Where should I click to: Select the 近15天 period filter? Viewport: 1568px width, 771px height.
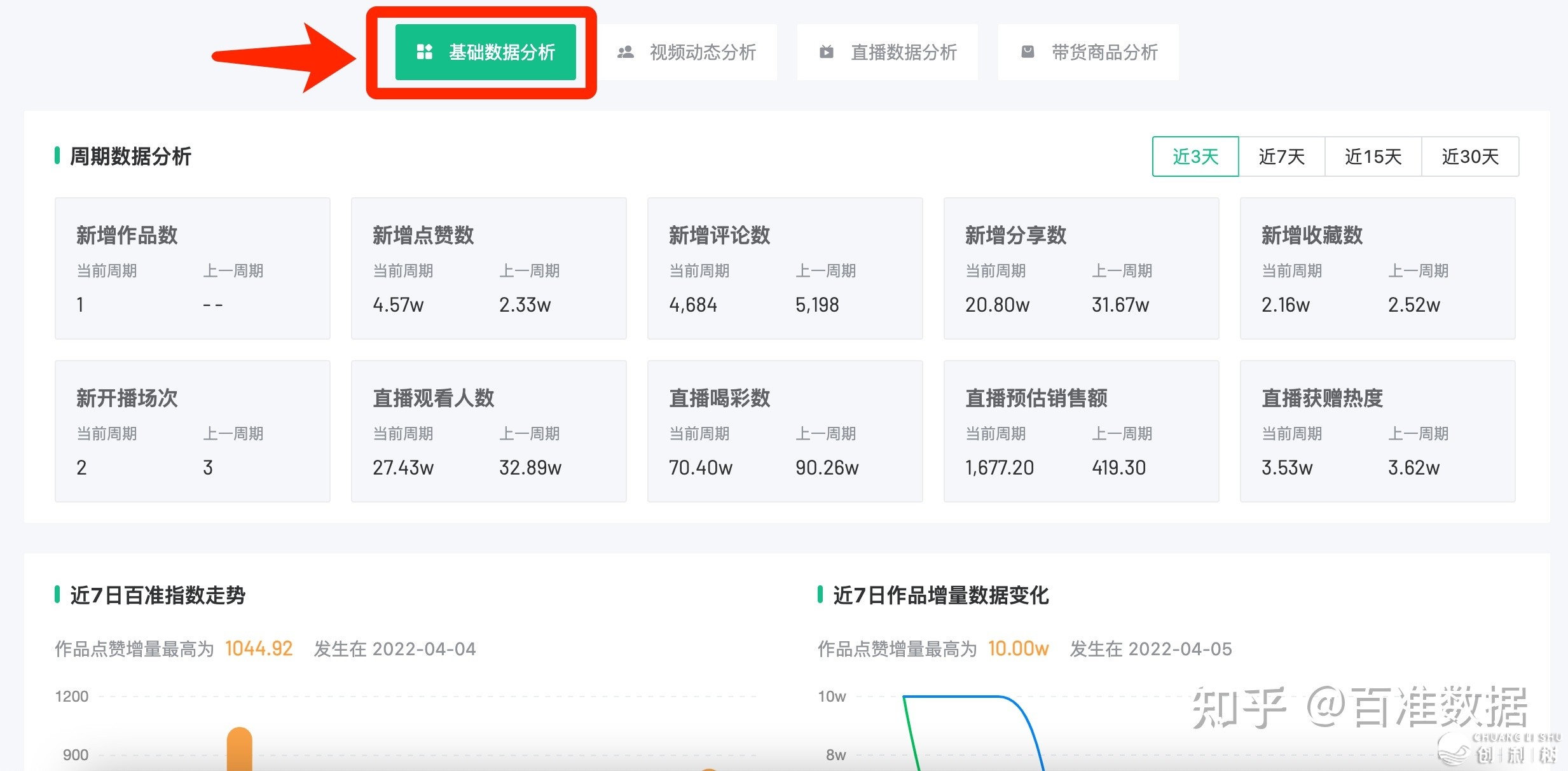(1373, 156)
